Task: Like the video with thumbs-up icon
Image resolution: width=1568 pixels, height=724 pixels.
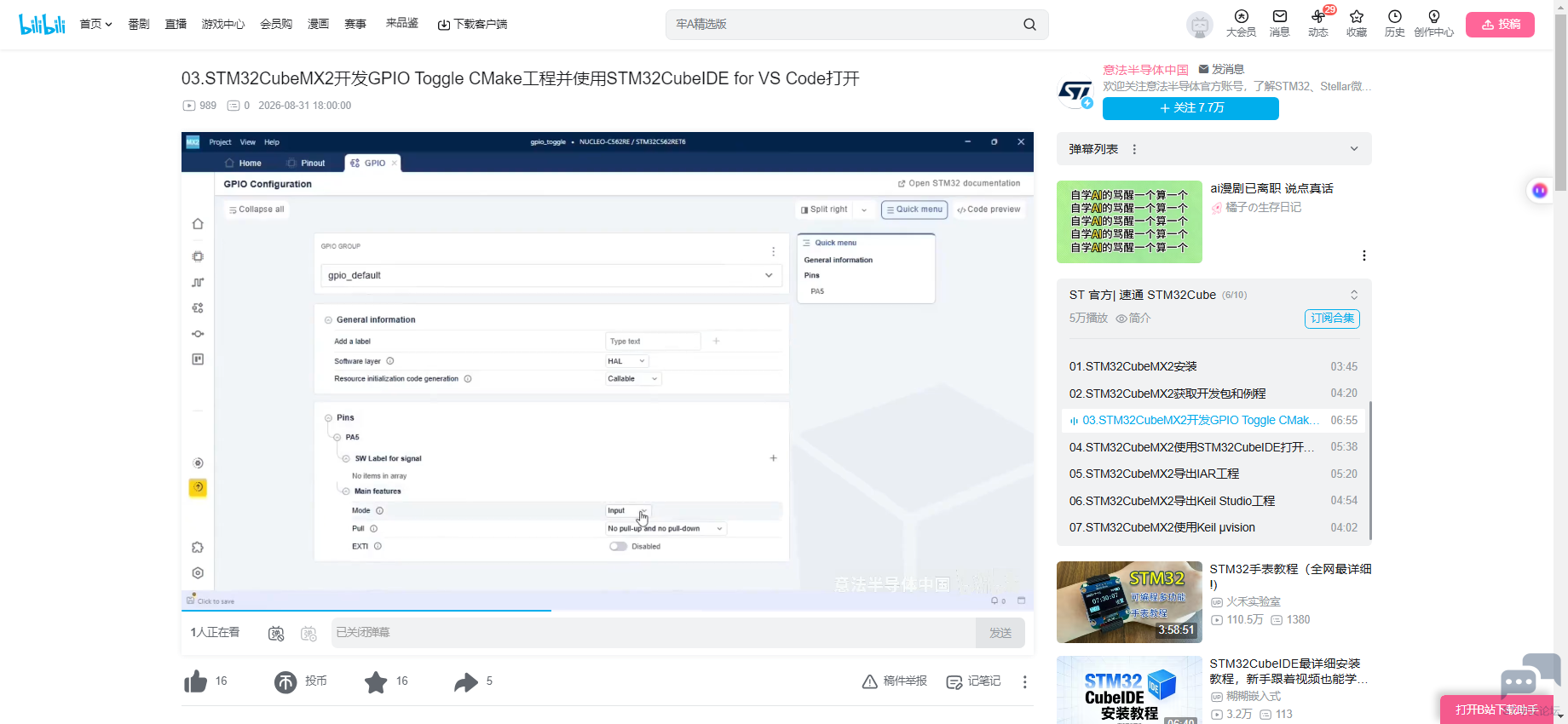Action: (x=196, y=681)
